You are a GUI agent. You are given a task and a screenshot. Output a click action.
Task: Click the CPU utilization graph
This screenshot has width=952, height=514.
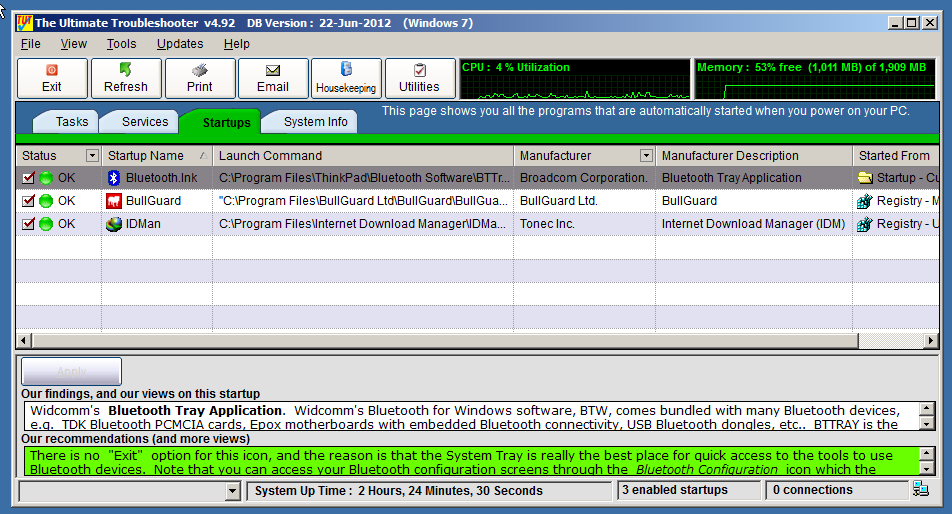(574, 79)
